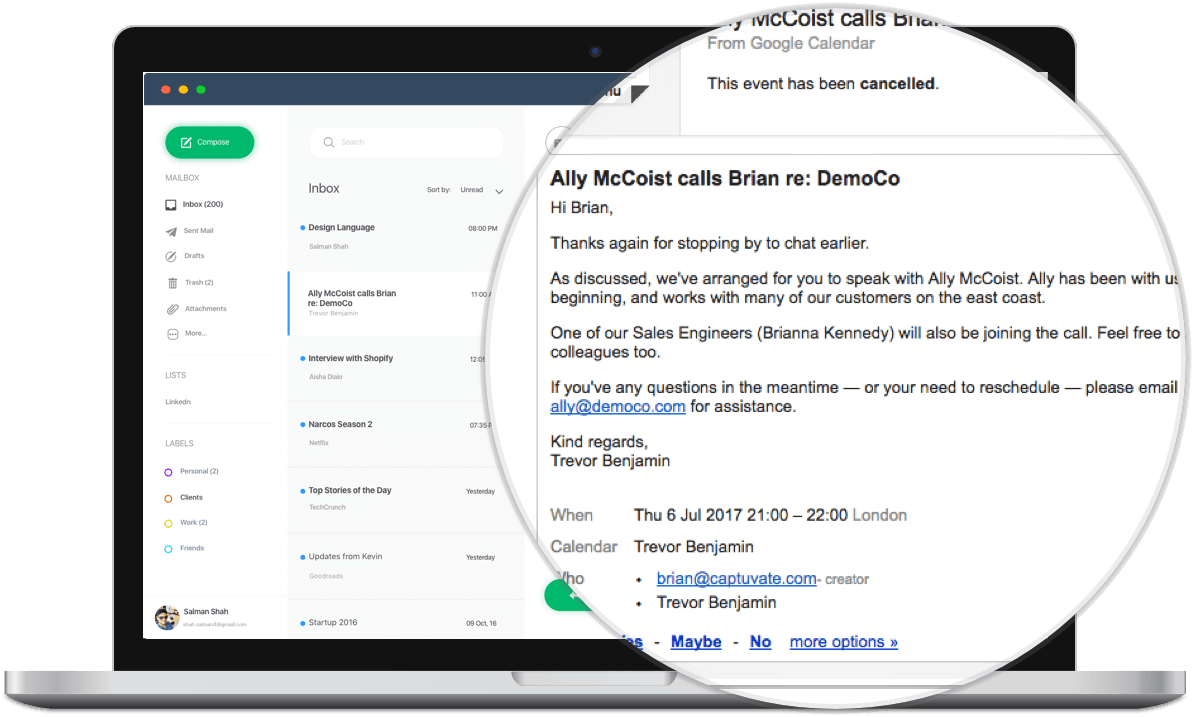Viewport: 1194px width, 717px height.
Task: Click unread dot beside Narcos Season 2
Action: click(x=302, y=425)
